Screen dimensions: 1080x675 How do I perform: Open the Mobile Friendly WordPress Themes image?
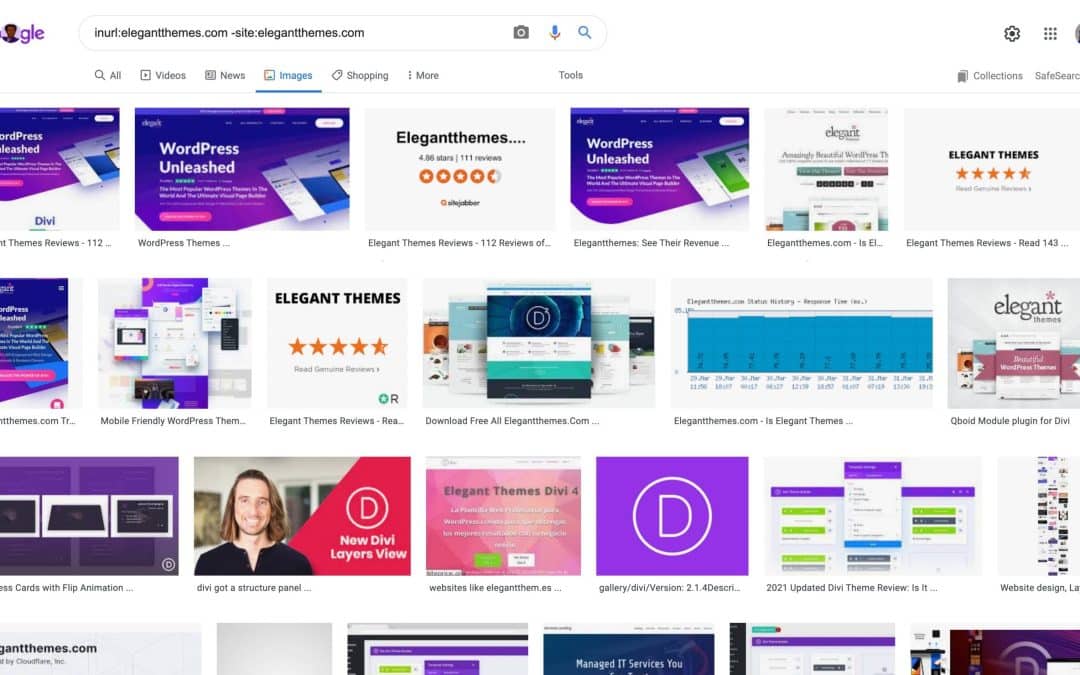(175, 343)
